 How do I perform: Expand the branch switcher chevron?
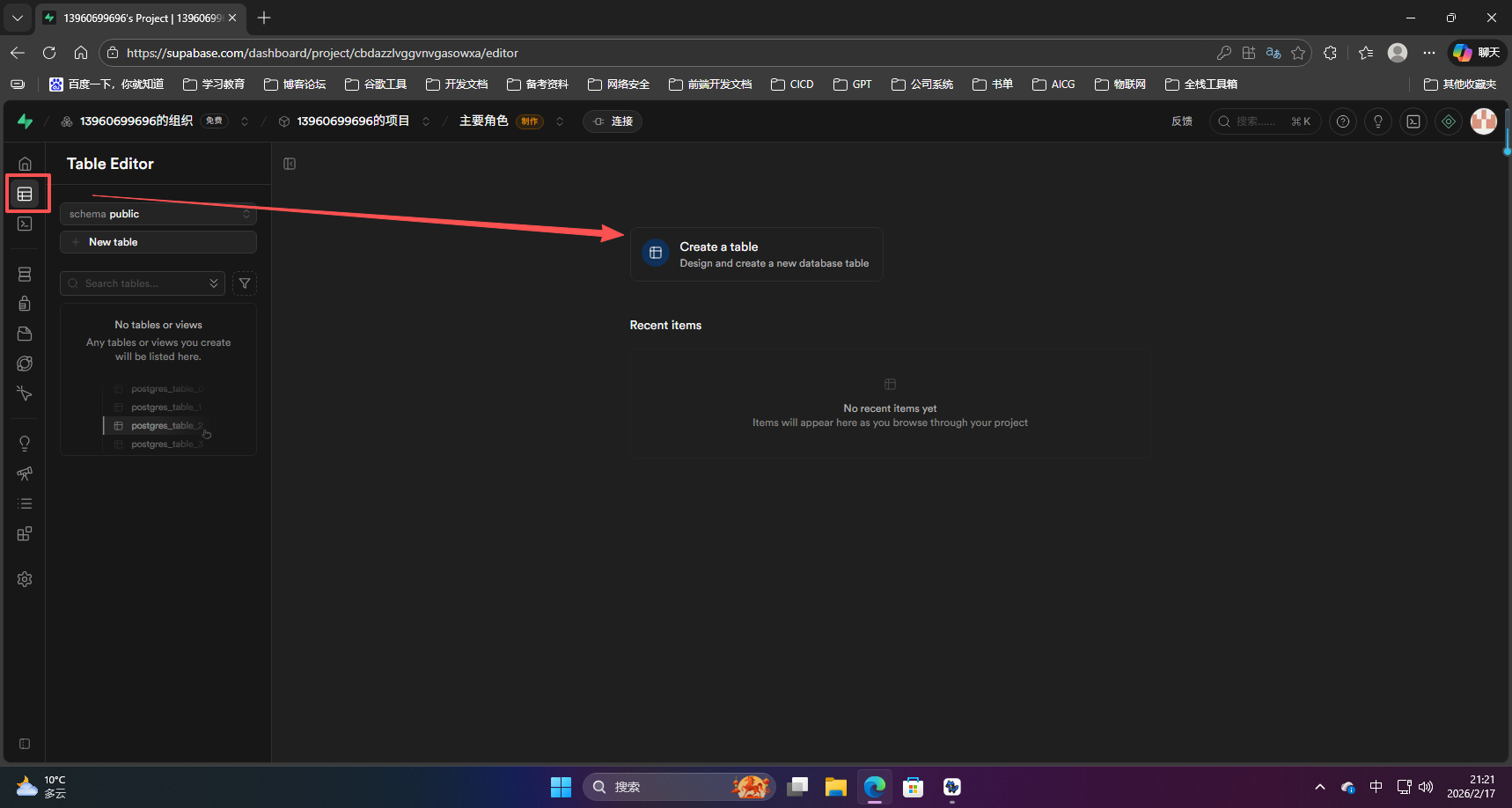(x=560, y=121)
